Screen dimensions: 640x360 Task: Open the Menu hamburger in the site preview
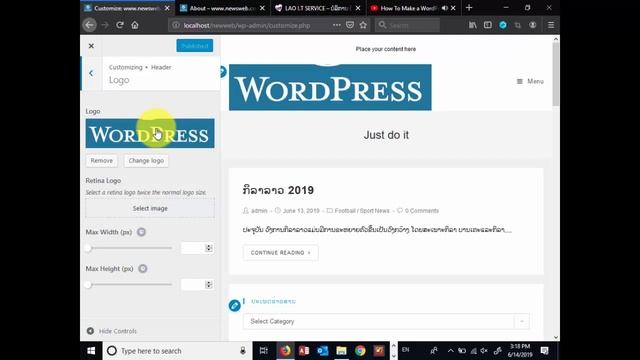coord(530,81)
